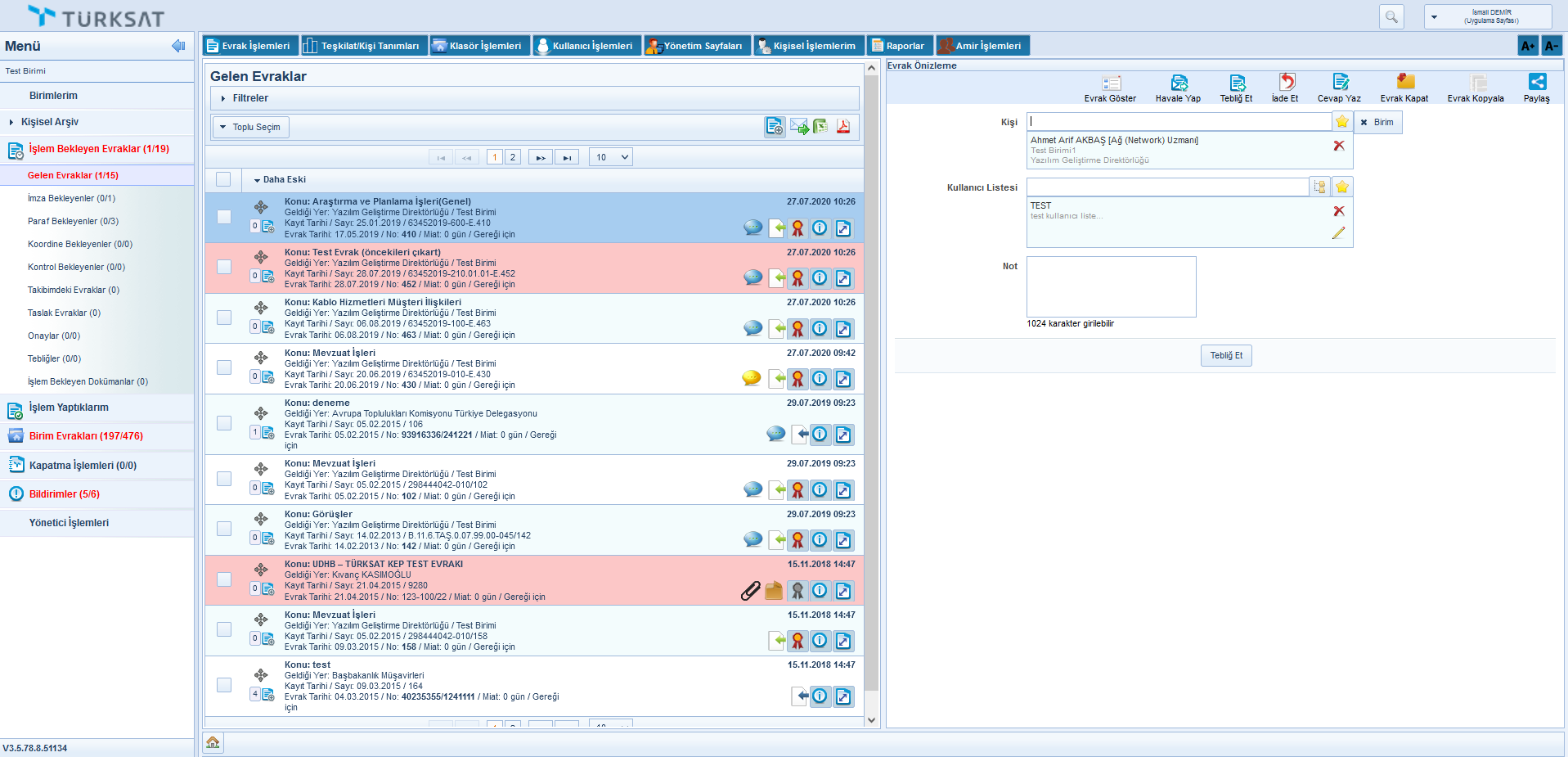Increase font size with A+ button
The width and height of the screenshot is (1568, 757).
click(1527, 46)
